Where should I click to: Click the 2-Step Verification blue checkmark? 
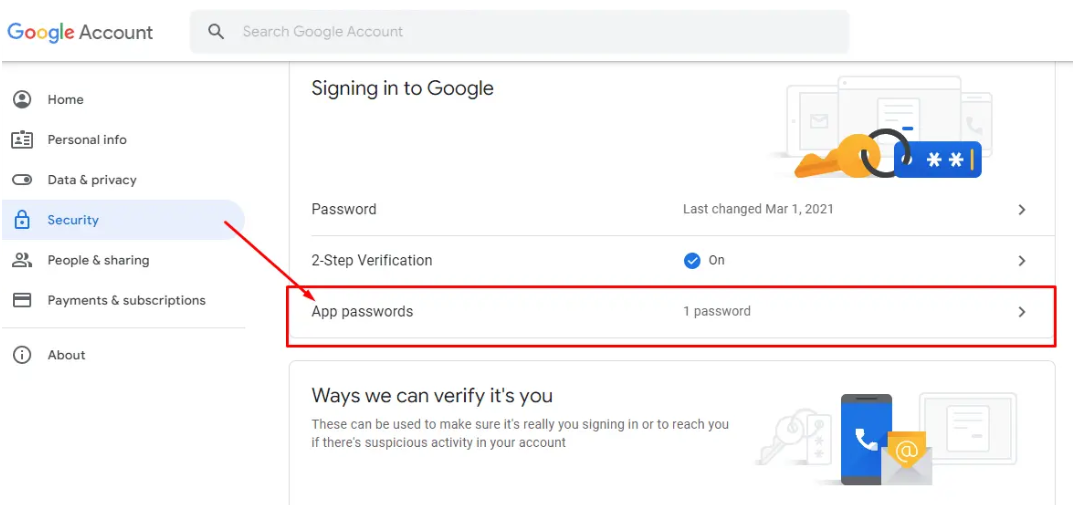click(x=692, y=260)
